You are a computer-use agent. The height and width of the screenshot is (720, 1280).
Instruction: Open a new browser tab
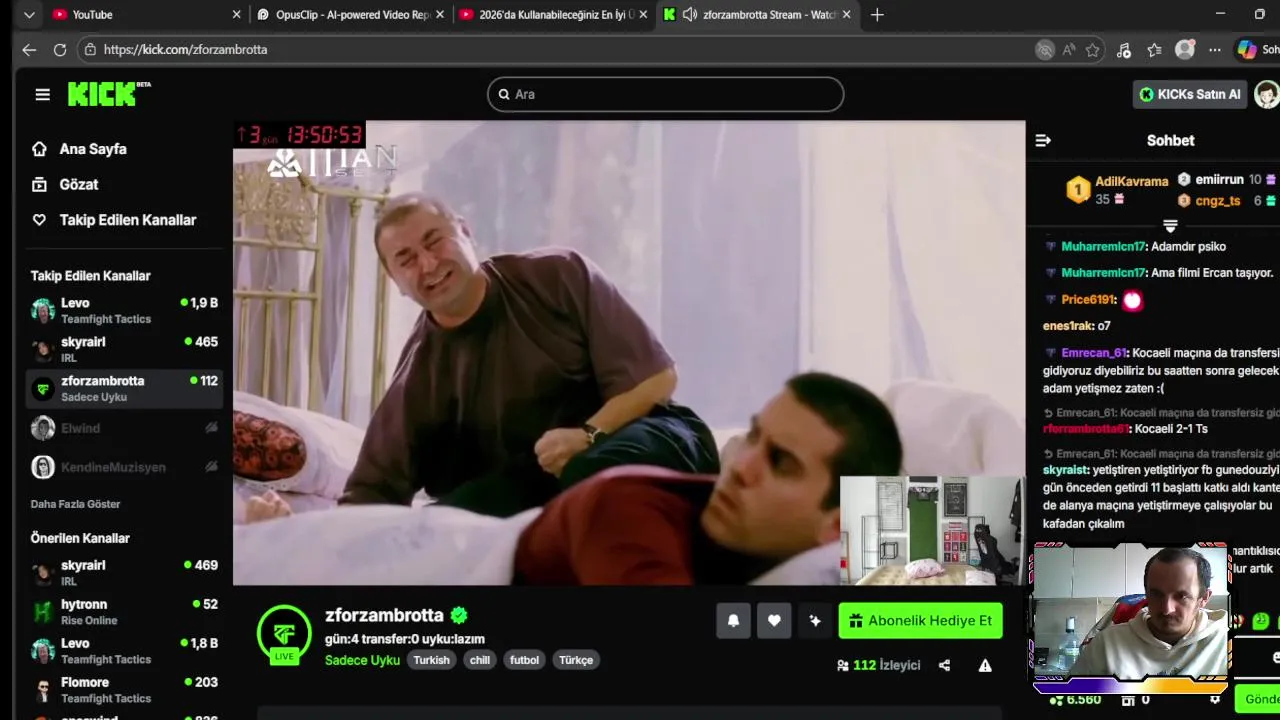click(877, 15)
